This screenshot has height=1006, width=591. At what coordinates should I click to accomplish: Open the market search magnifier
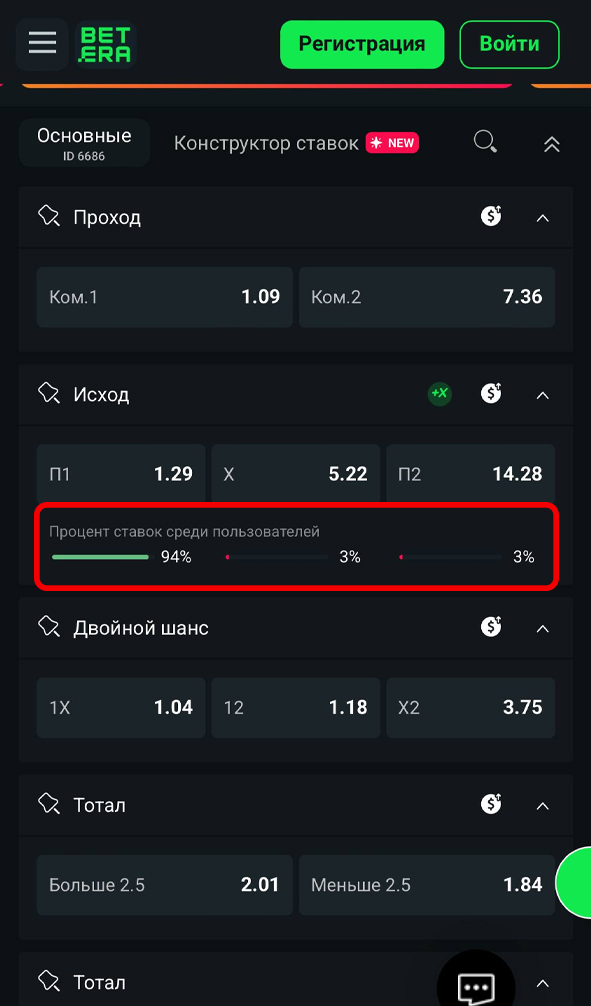pos(485,142)
